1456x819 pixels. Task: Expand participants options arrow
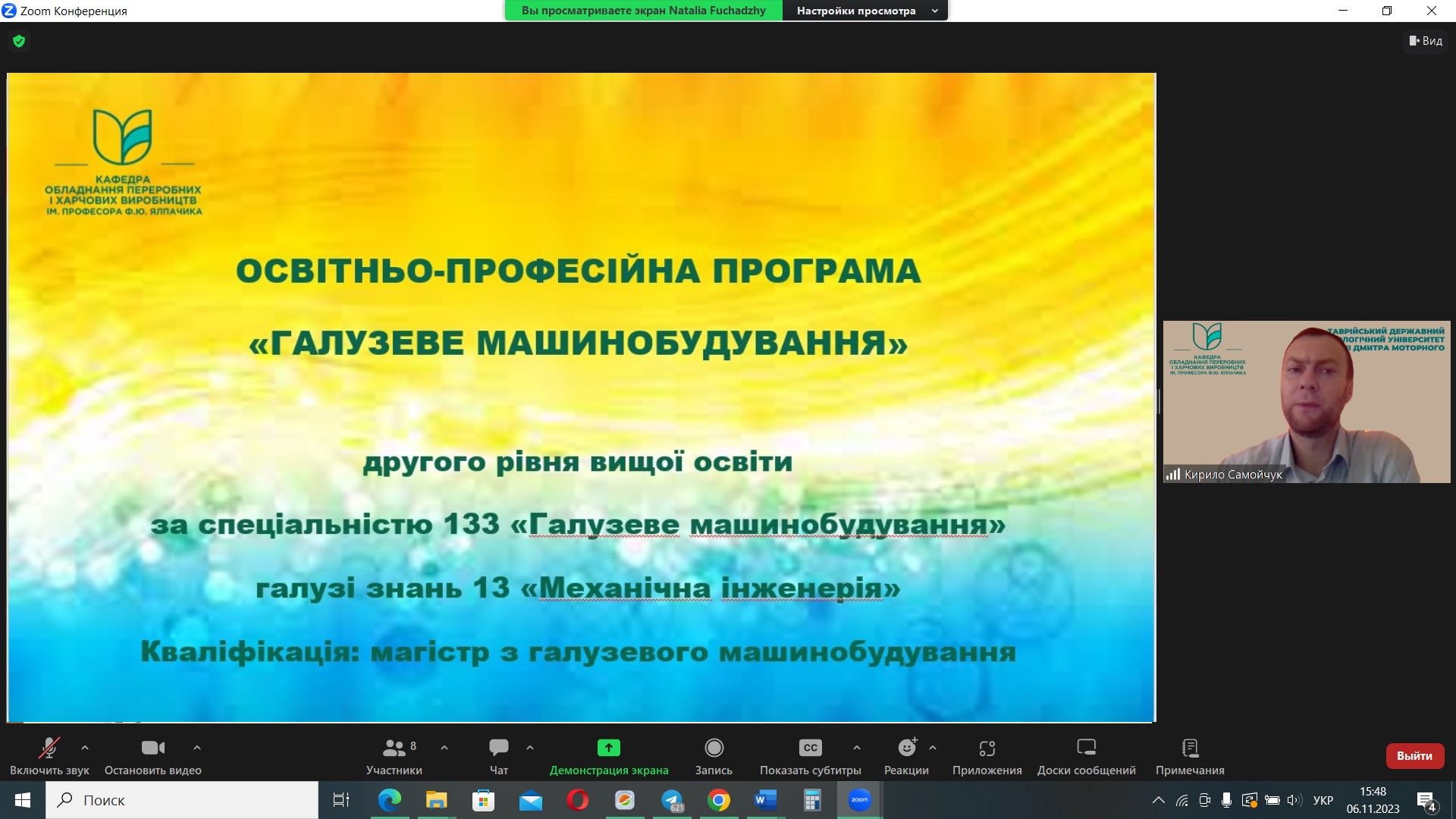444,748
